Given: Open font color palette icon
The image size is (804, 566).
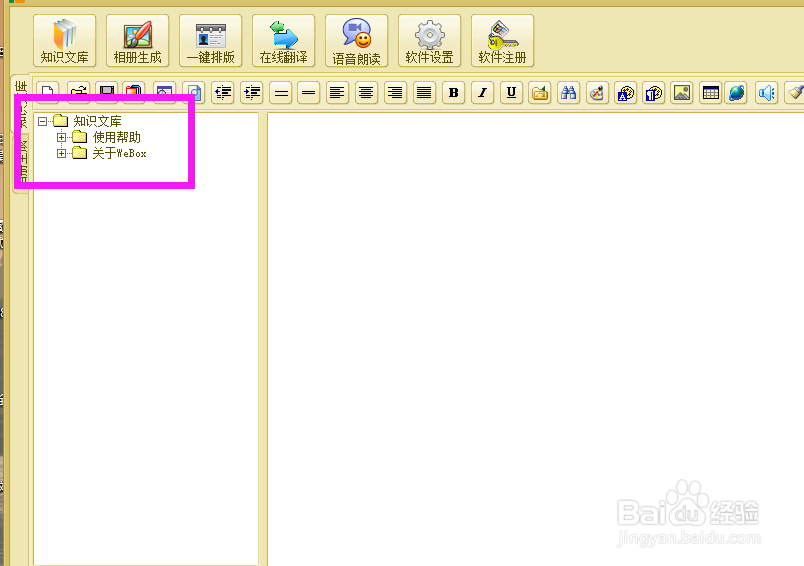Looking at the screenshot, I should tap(626, 93).
